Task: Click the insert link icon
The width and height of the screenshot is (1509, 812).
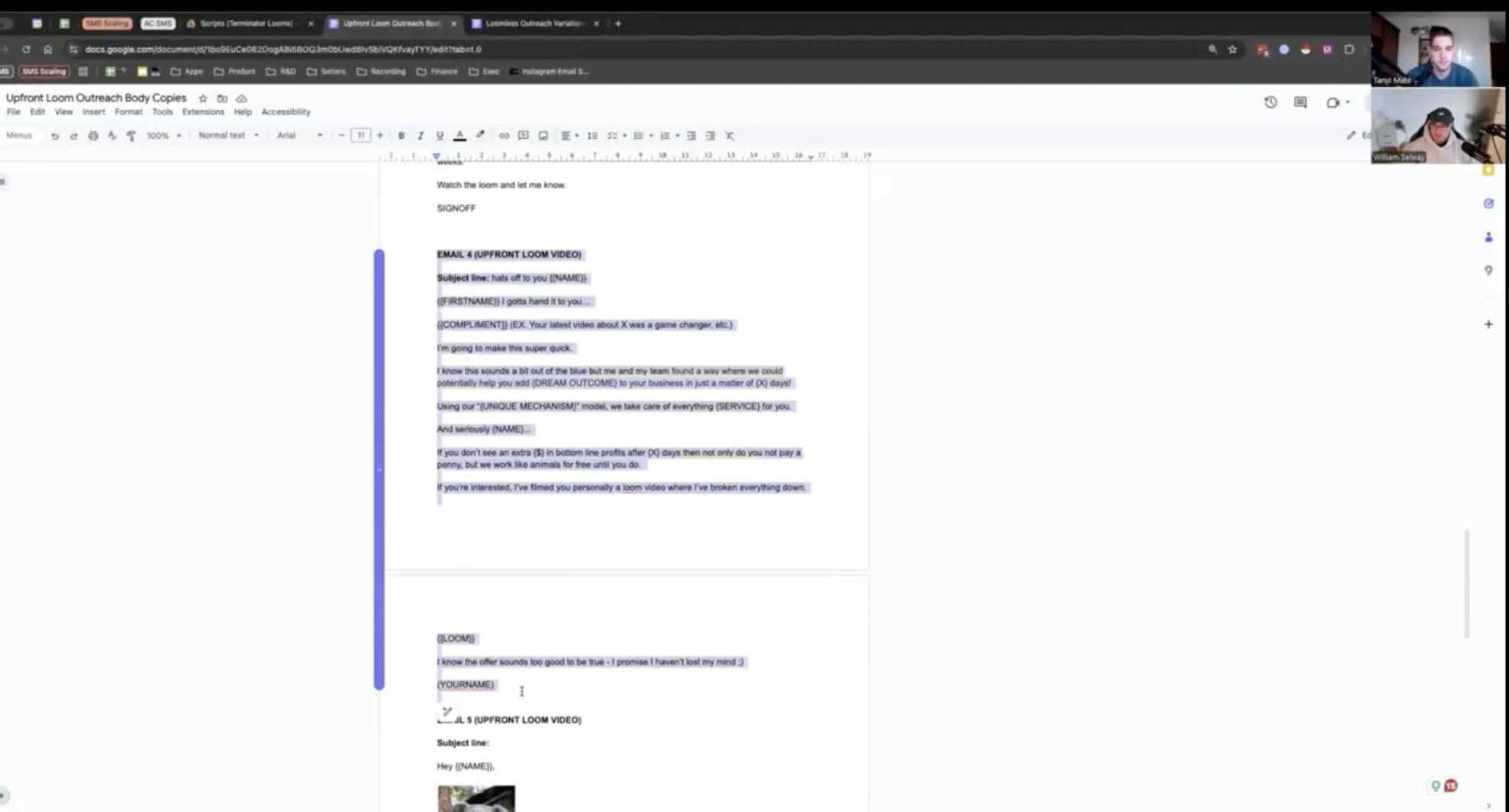Action: [x=504, y=136]
